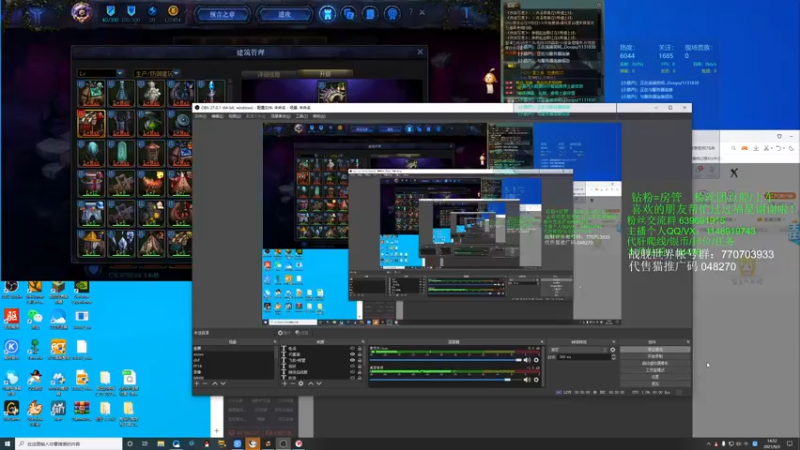Click the 预言之章 button in game

(x=222, y=14)
